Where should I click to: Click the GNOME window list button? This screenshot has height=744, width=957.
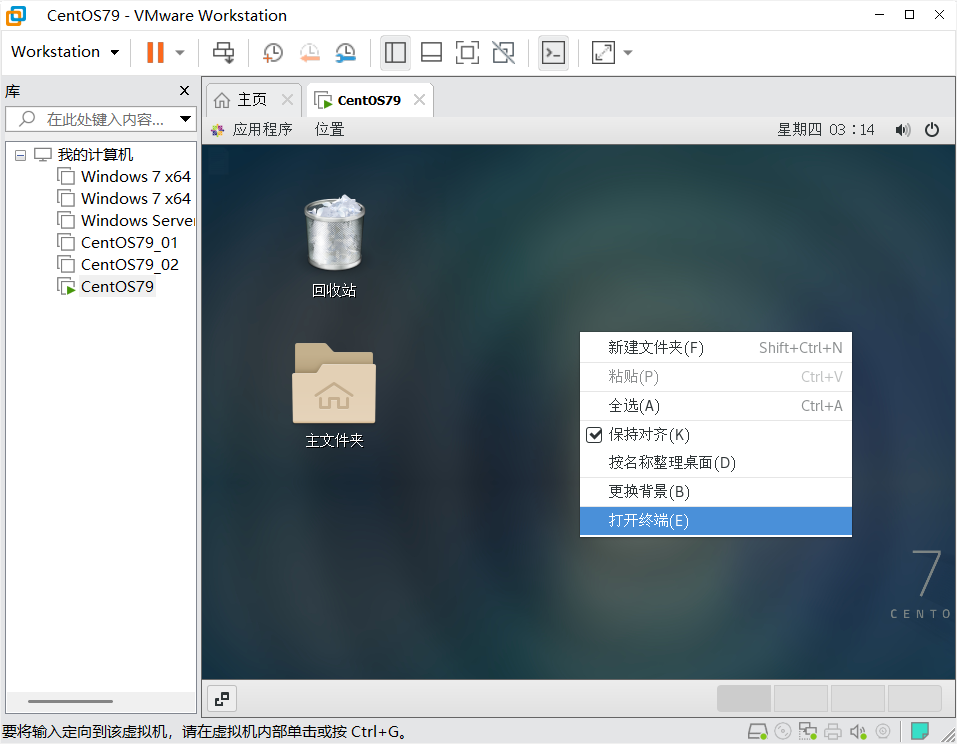click(x=222, y=699)
